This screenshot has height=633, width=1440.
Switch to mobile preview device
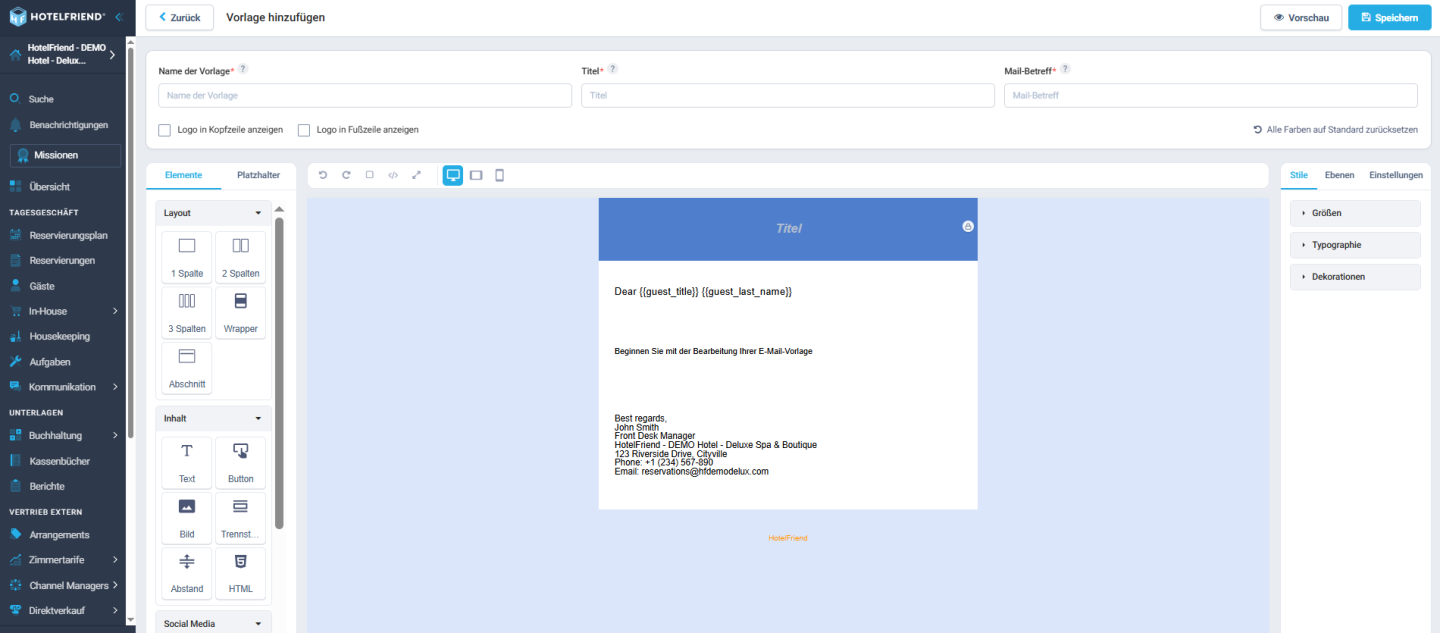click(x=500, y=175)
